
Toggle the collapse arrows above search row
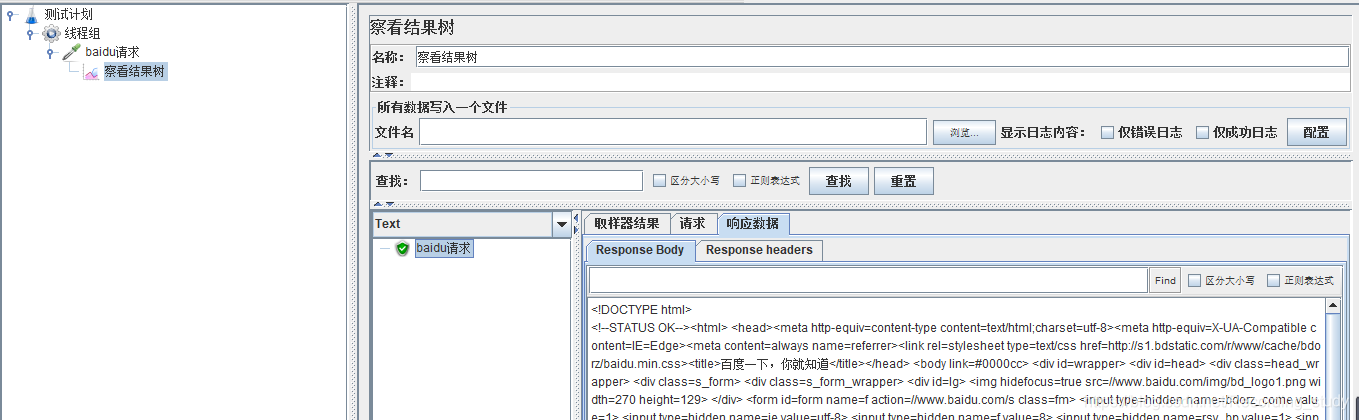(383, 155)
